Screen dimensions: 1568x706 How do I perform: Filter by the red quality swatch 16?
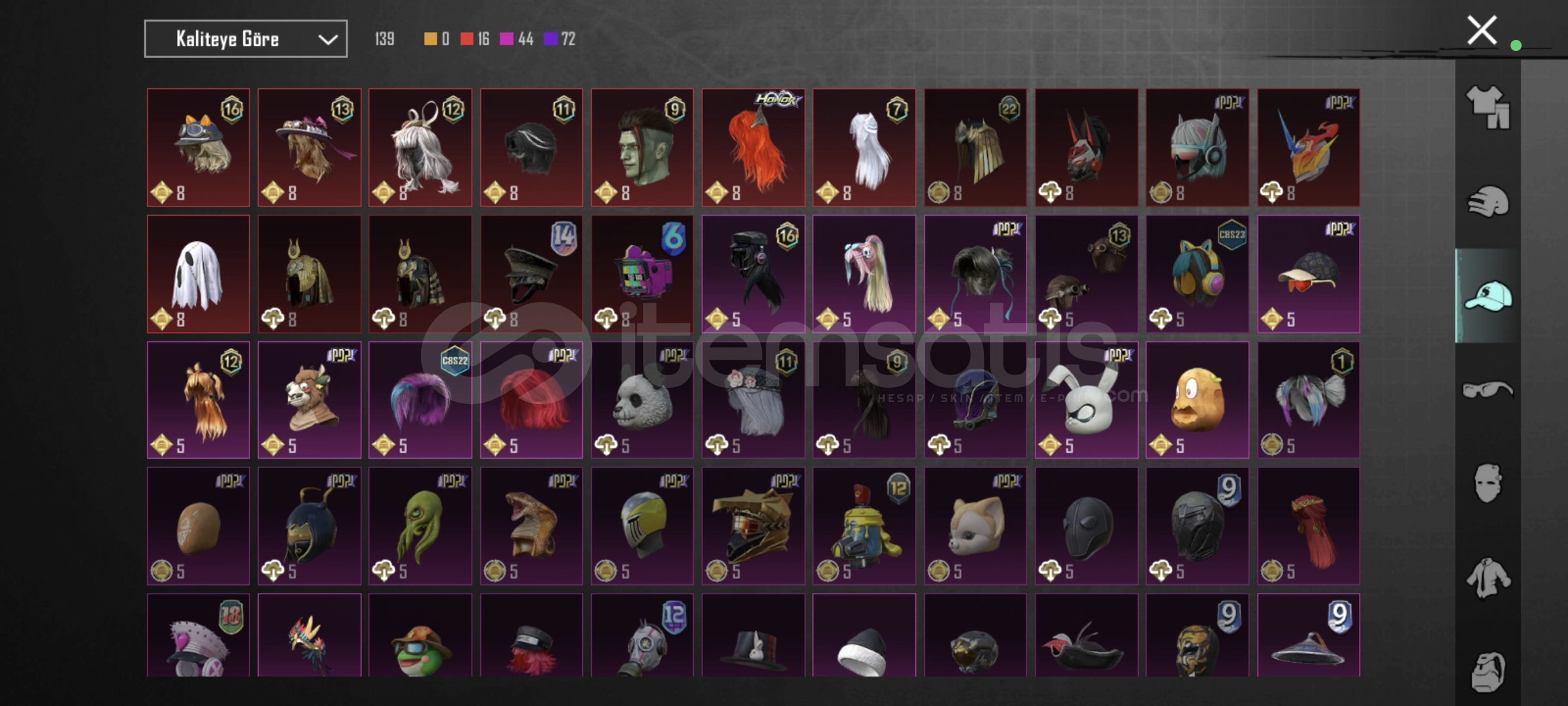(474, 39)
